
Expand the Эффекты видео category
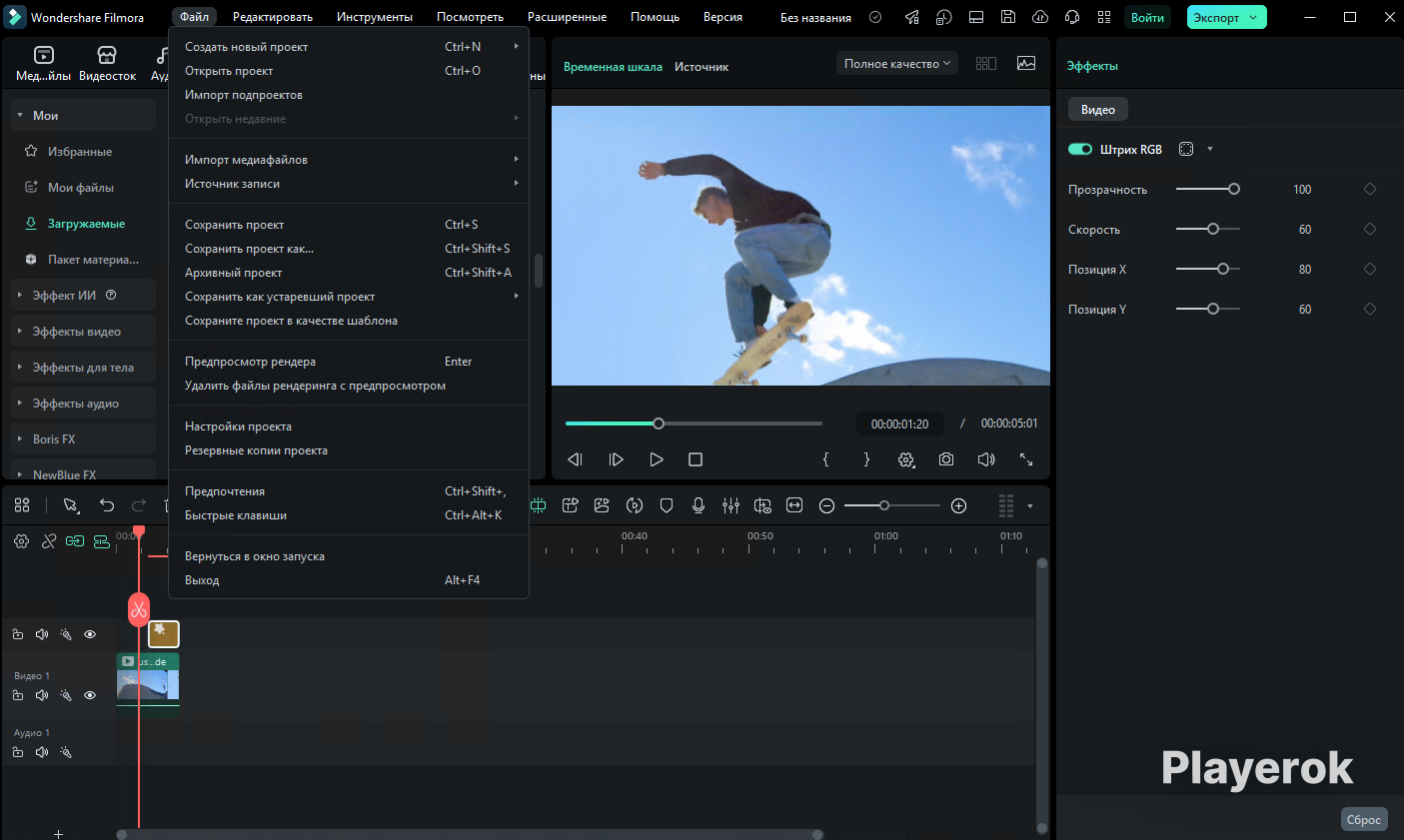click(83, 332)
